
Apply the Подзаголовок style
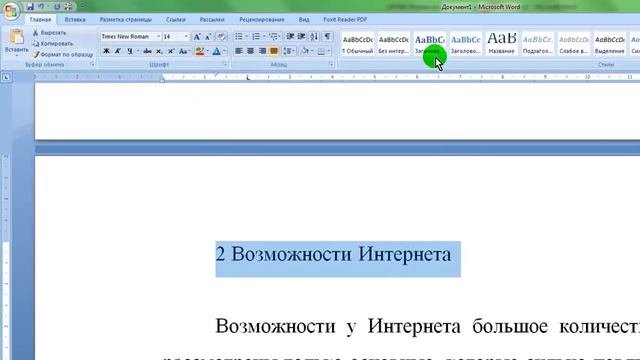click(538, 44)
